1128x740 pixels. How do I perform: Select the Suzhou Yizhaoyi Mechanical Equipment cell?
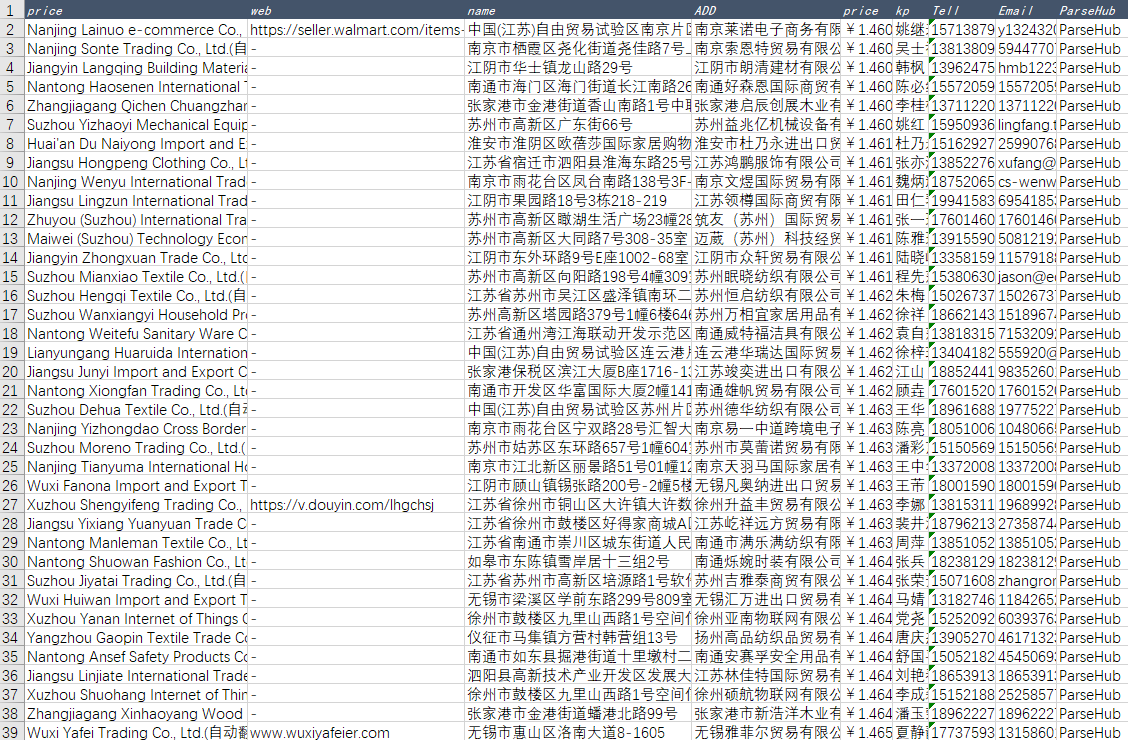[x=136, y=124]
